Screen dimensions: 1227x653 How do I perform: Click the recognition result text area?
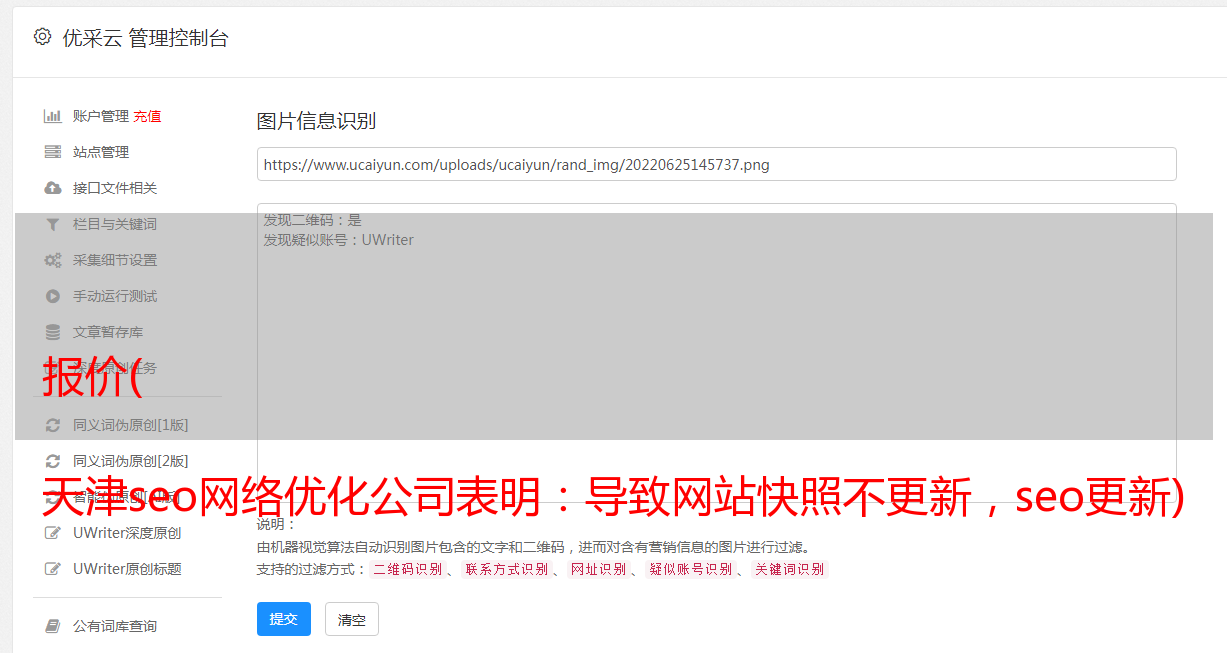click(716, 353)
